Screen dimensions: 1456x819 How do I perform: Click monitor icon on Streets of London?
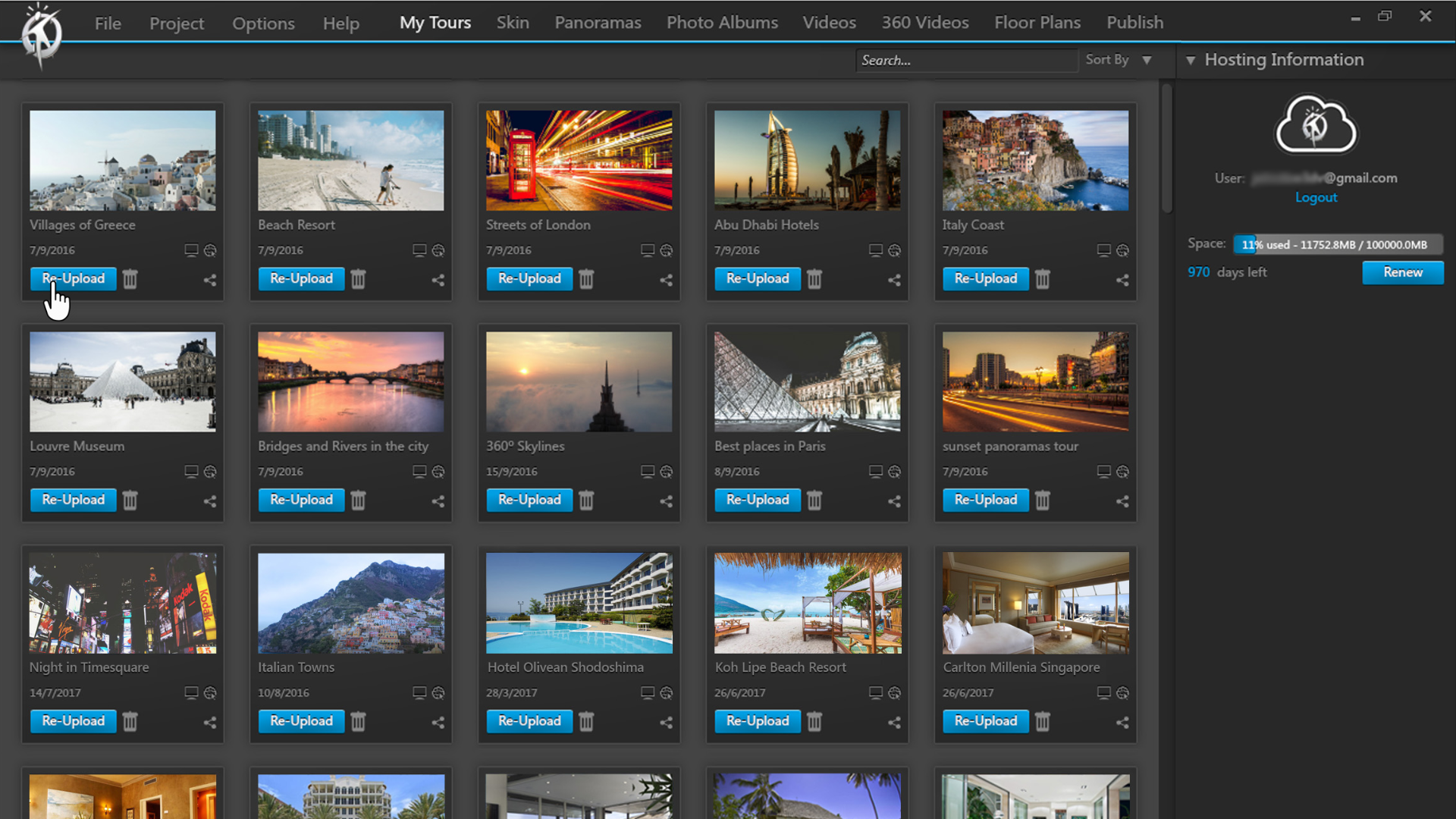[648, 250]
